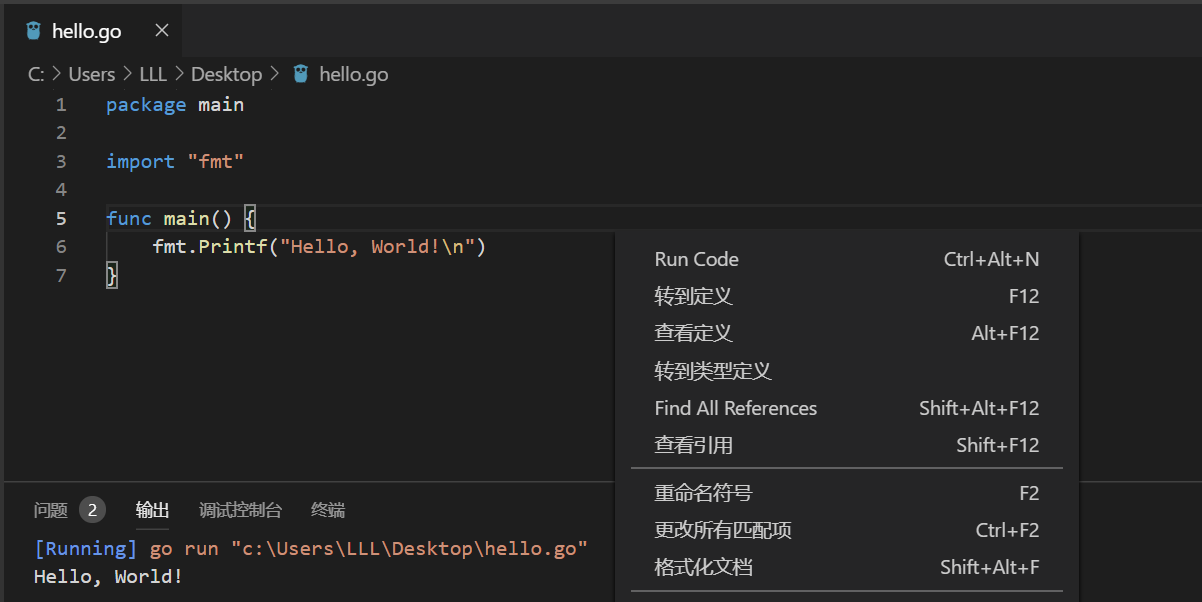Choose 格式化文档 in context menu

[x=847, y=567]
